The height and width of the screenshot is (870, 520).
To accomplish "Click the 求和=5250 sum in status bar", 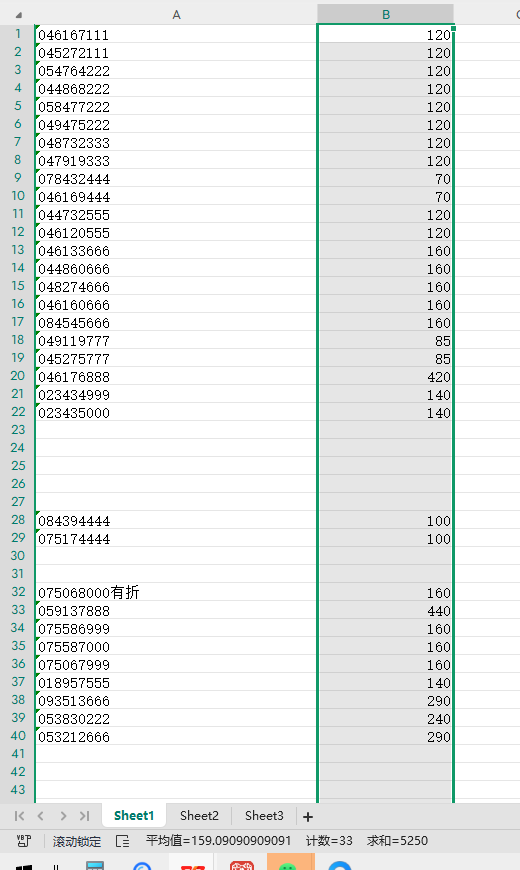I will (397, 841).
